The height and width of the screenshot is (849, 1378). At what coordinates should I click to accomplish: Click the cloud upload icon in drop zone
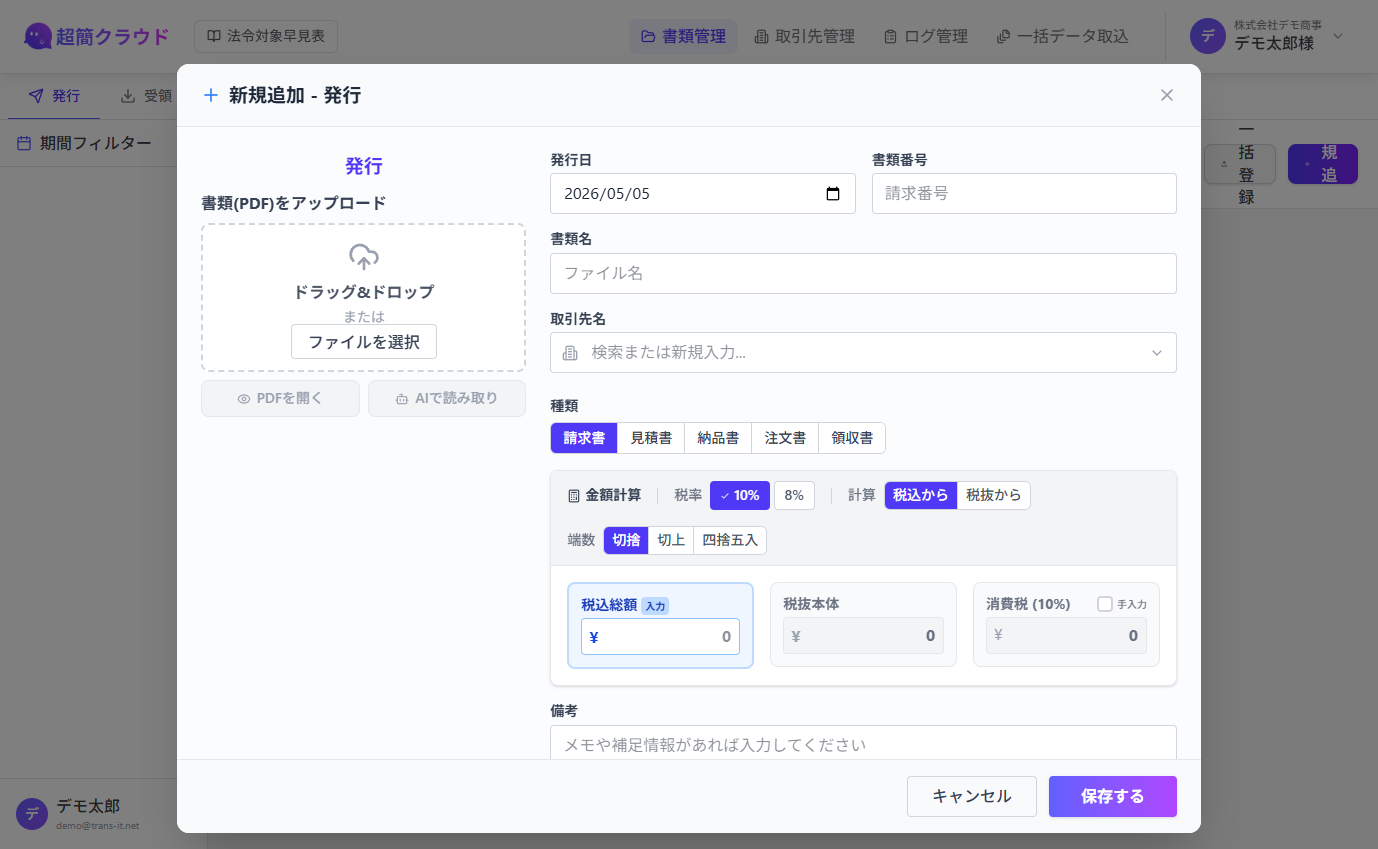363,257
